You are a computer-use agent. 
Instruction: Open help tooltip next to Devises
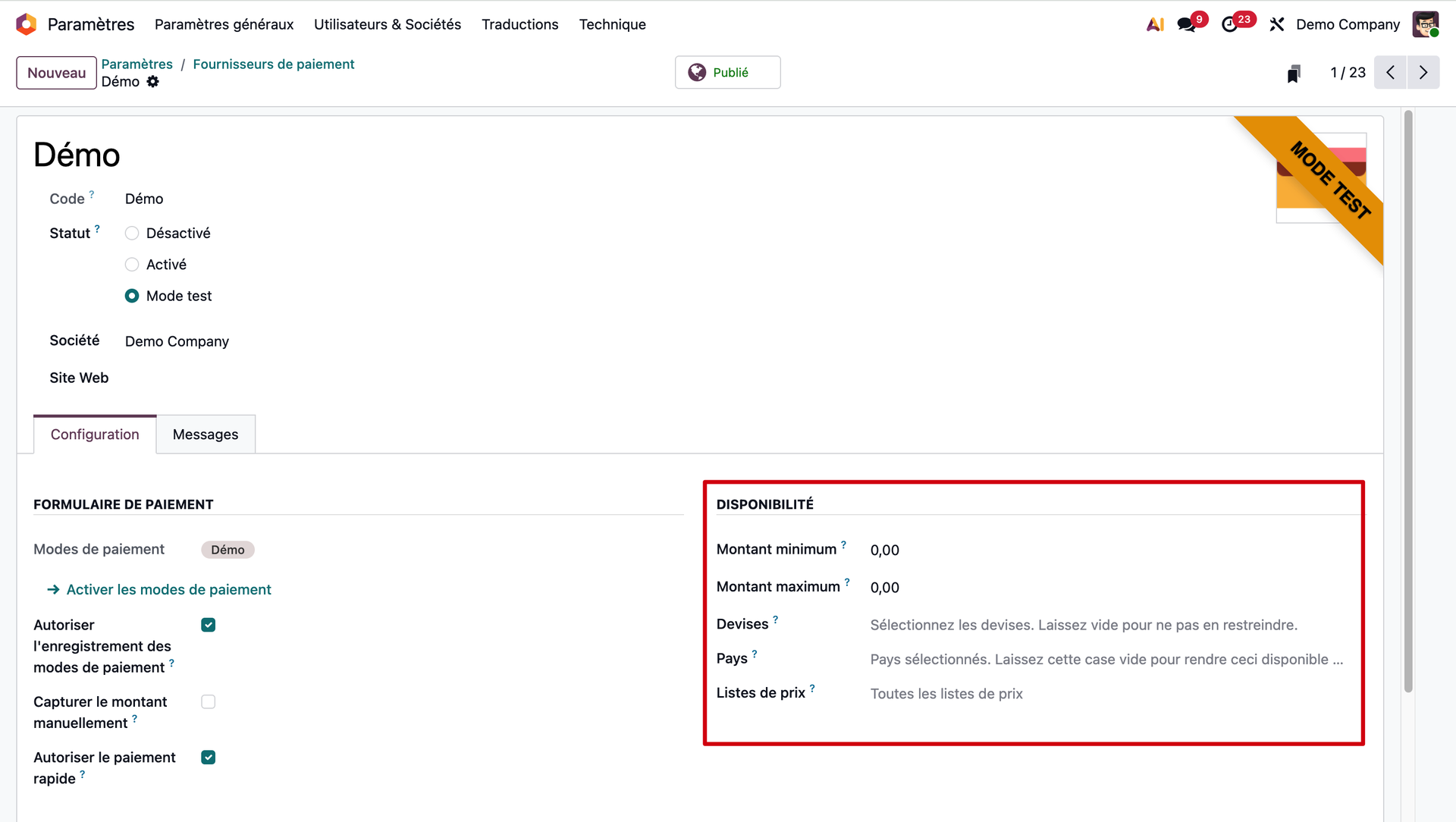click(775, 620)
